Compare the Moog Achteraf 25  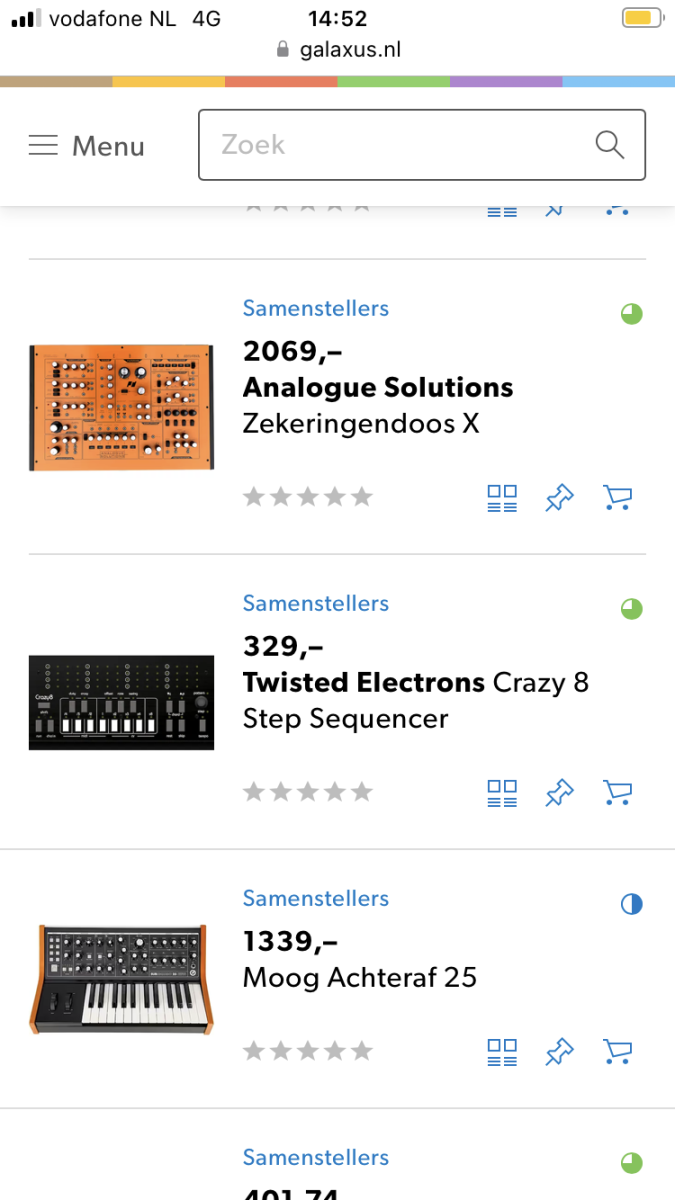click(502, 1051)
